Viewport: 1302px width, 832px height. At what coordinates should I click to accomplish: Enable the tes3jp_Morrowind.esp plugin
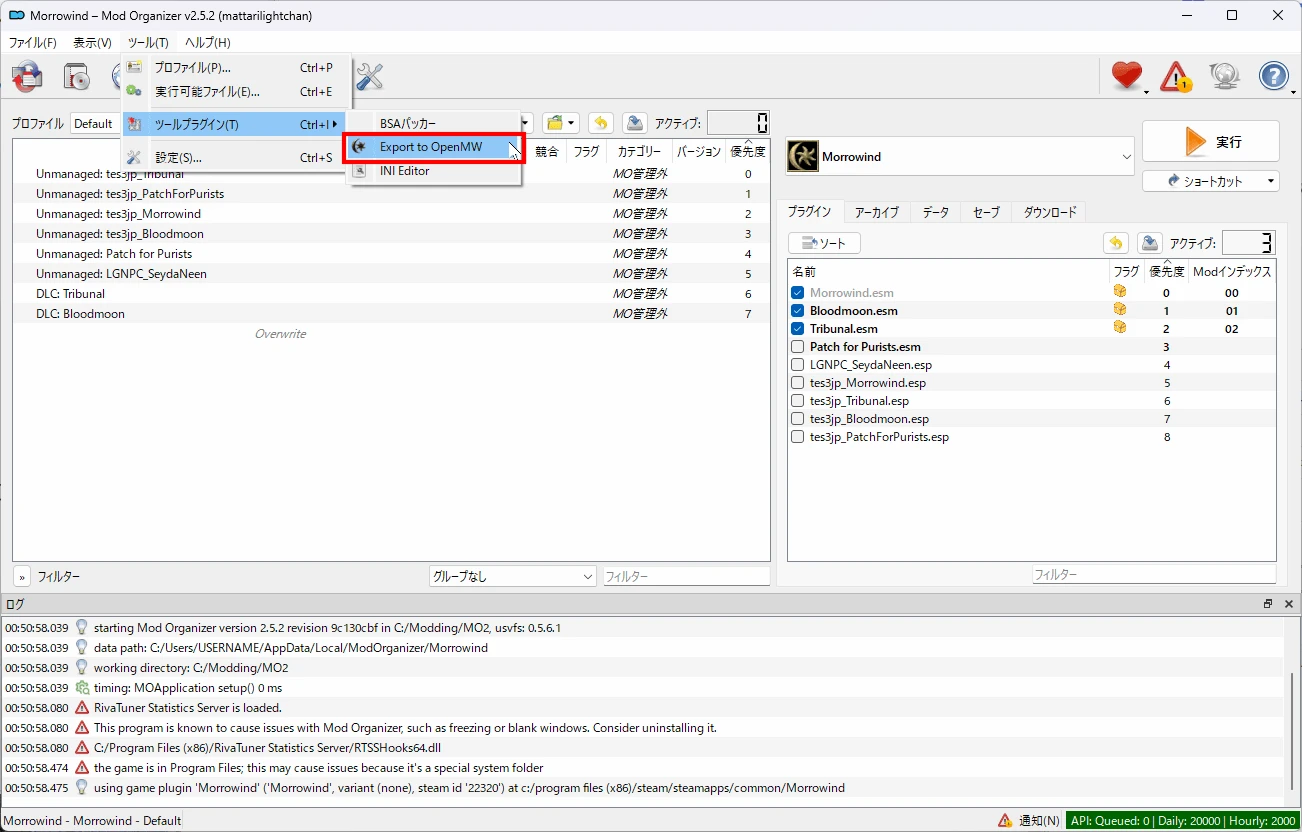(x=797, y=383)
